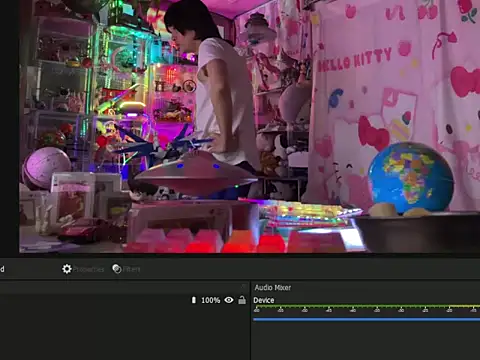The height and width of the screenshot is (360, 480).
Task: Click the flying saucer in the preview
Action: pyautogui.click(x=196, y=173)
